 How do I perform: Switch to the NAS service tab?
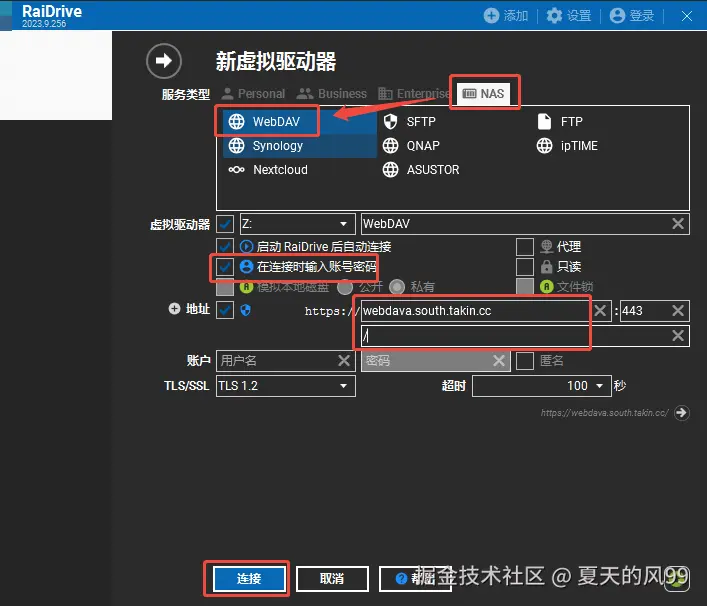point(483,94)
